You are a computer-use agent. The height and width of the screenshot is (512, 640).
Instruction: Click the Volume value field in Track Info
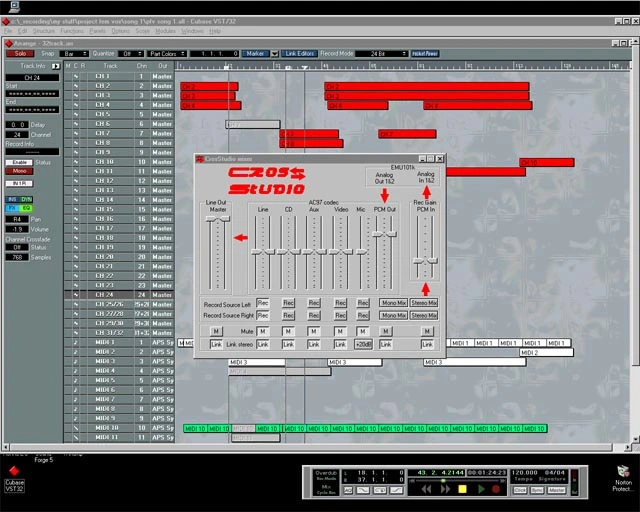click(17, 229)
